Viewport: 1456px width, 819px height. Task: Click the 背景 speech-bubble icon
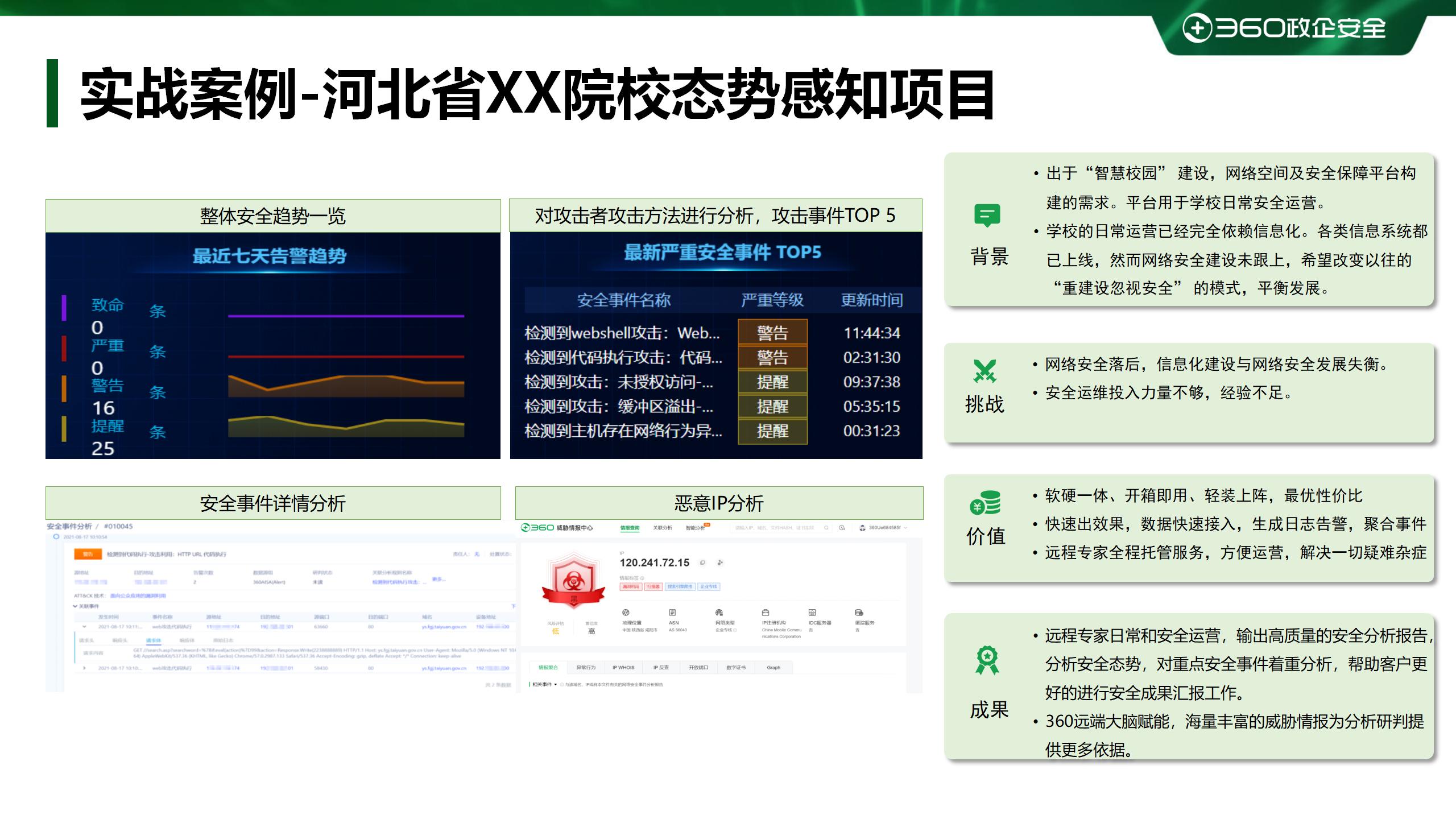click(x=987, y=215)
